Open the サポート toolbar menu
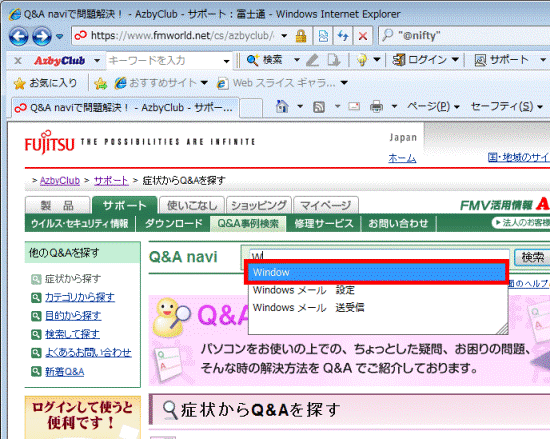Image resolution: width=550 pixels, height=439 pixels. 509,60
